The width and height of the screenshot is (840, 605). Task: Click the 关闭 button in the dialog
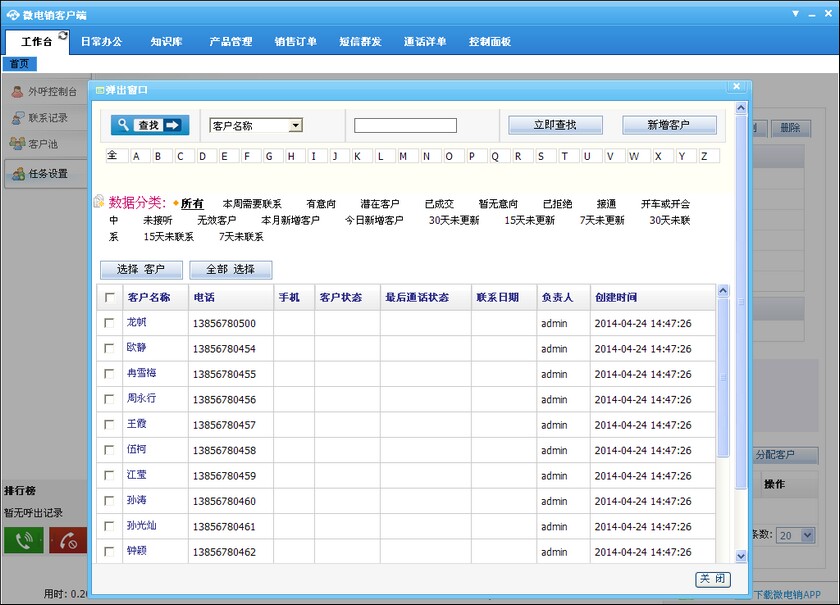712,579
